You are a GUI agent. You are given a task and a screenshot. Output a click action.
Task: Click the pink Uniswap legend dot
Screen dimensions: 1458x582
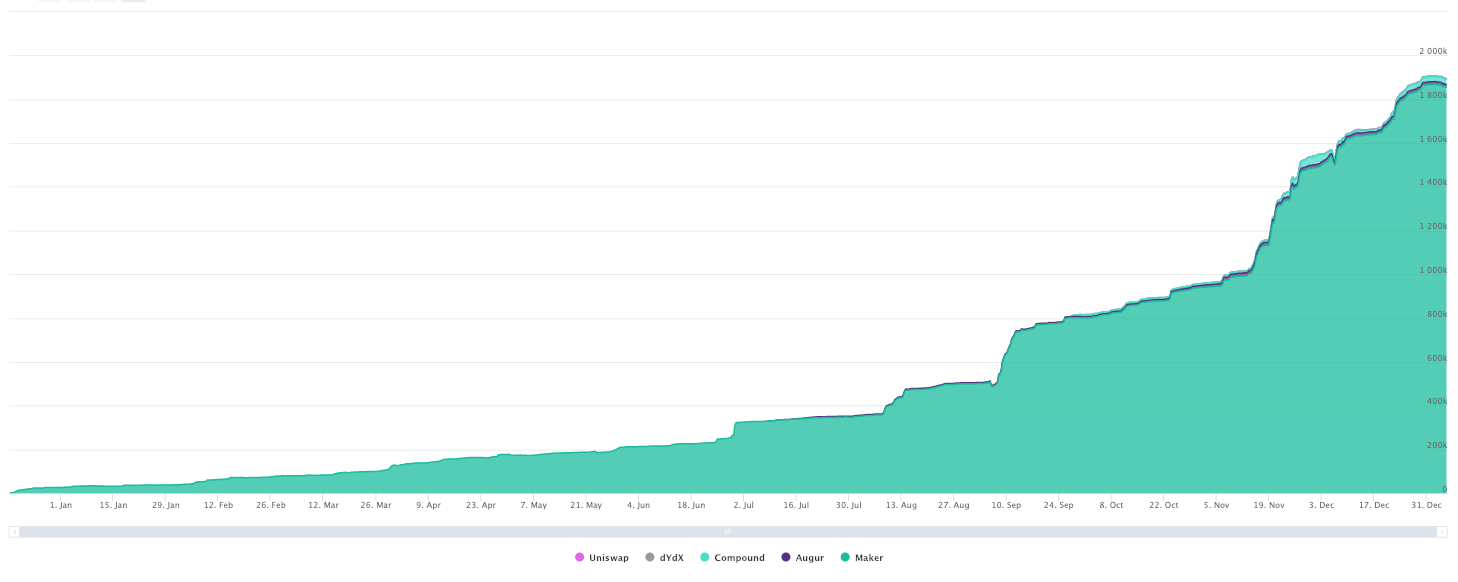tap(579, 557)
